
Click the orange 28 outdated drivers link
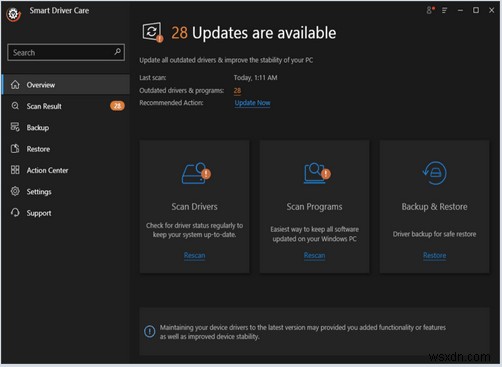(x=237, y=90)
